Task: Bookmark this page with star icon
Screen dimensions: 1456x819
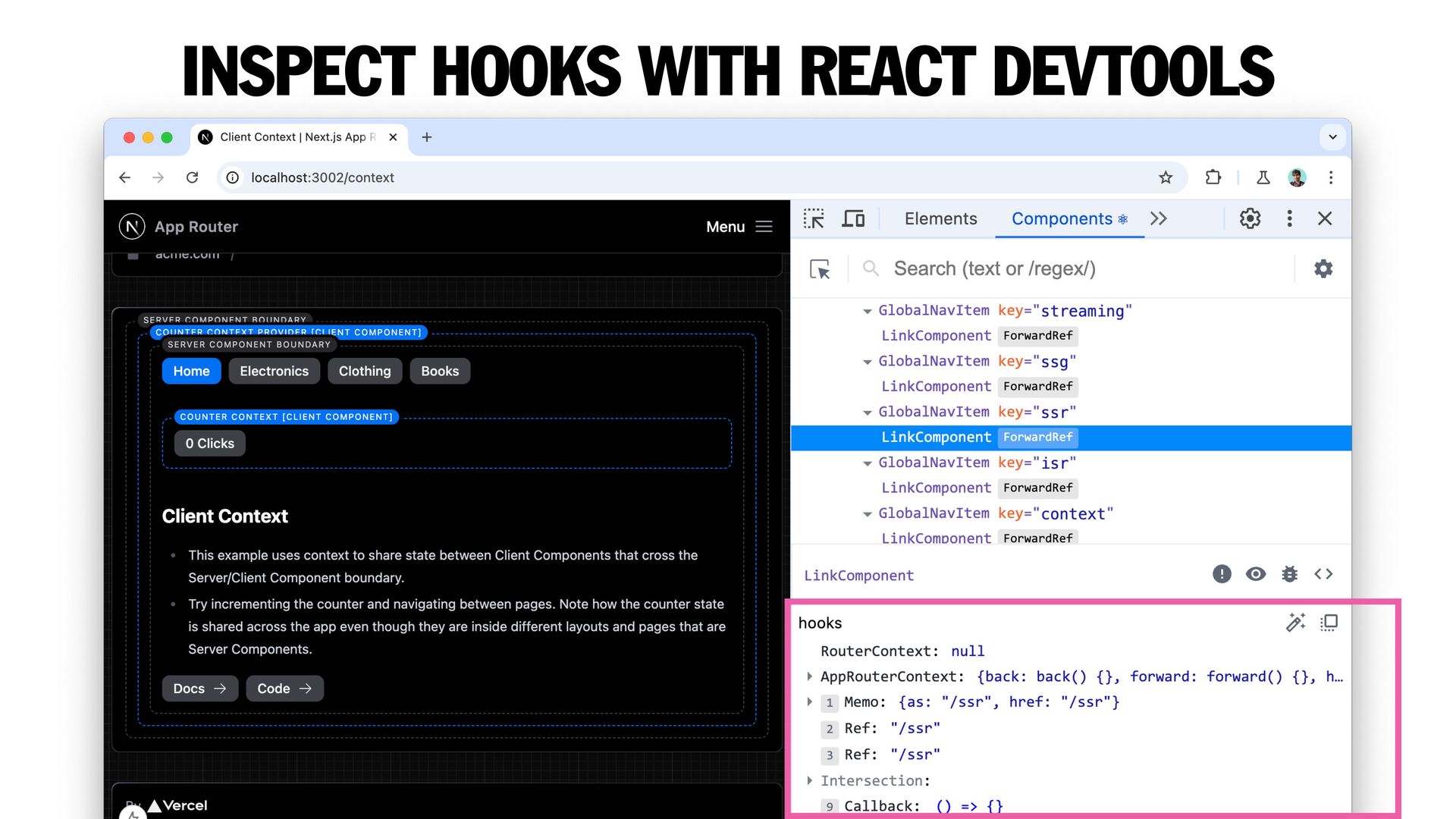Action: click(x=1166, y=177)
